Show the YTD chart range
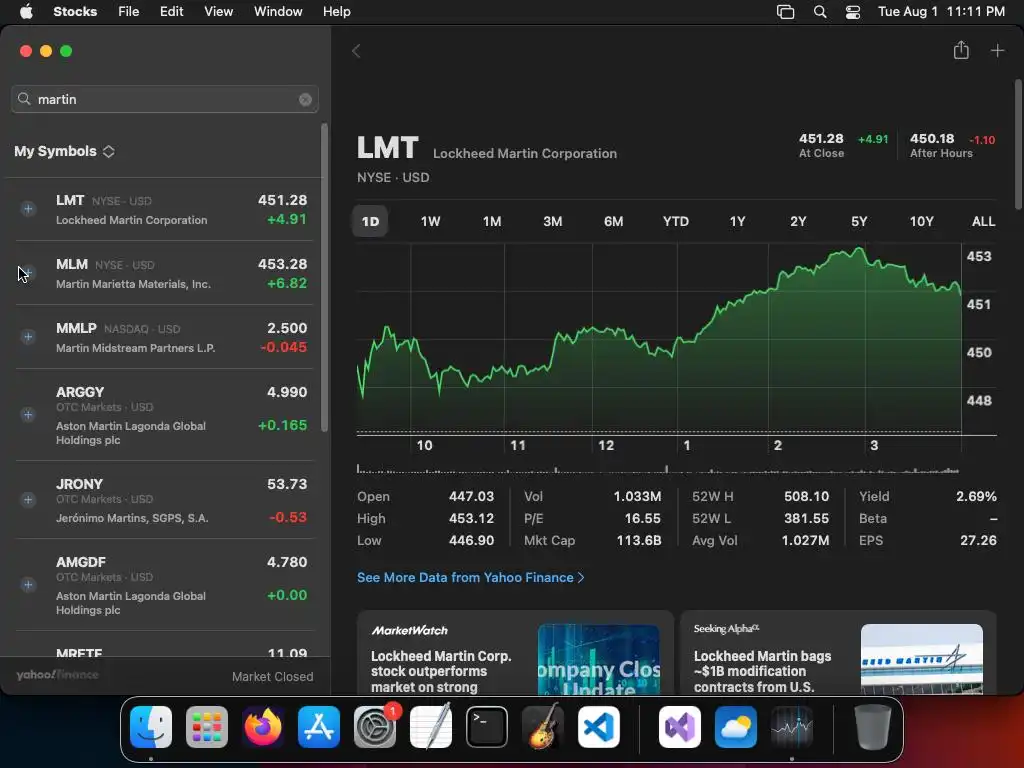 [676, 221]
